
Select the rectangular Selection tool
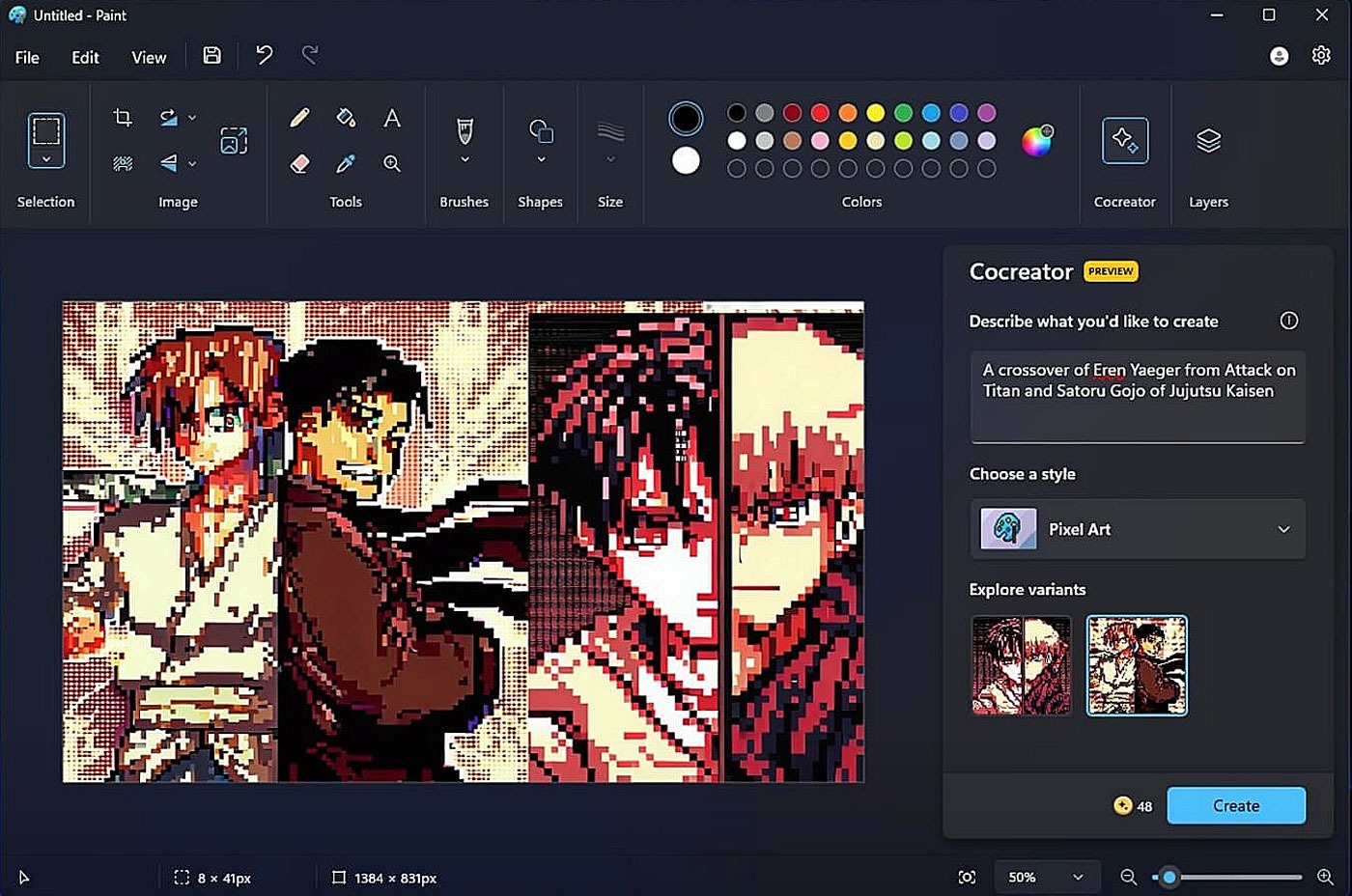(45, 130)
